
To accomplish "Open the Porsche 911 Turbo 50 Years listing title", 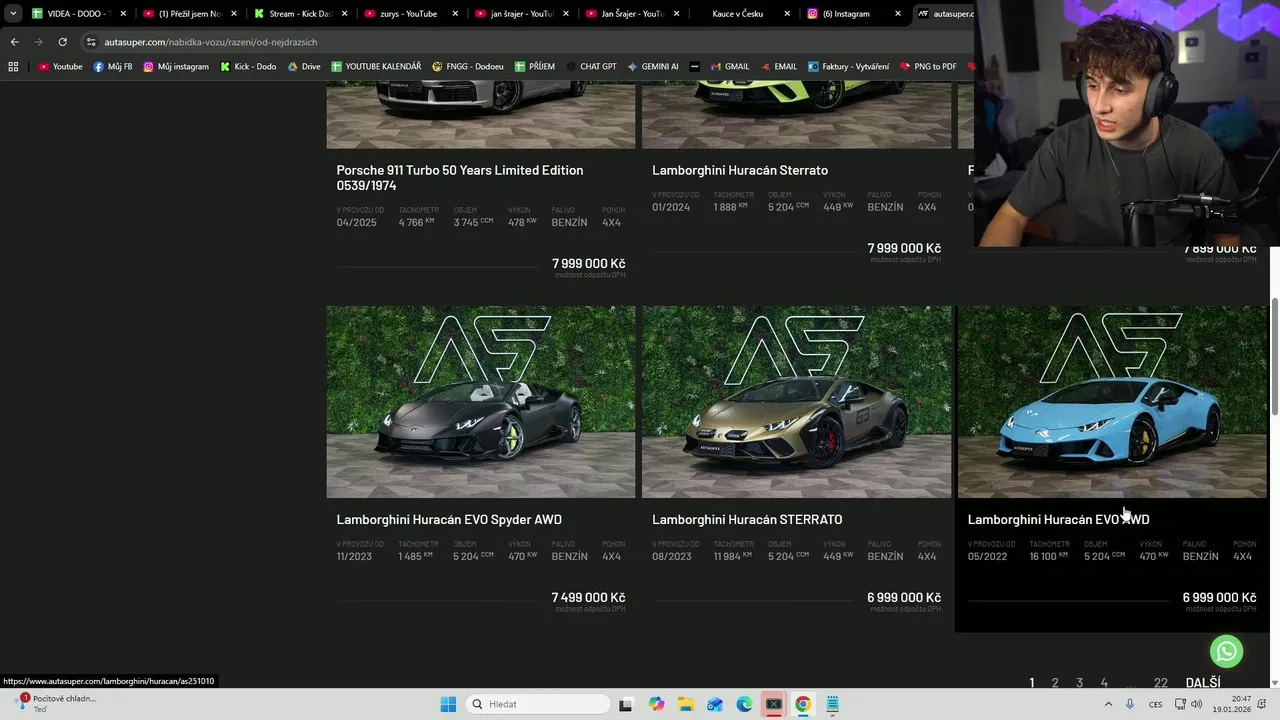I will (x=460, y=178).
